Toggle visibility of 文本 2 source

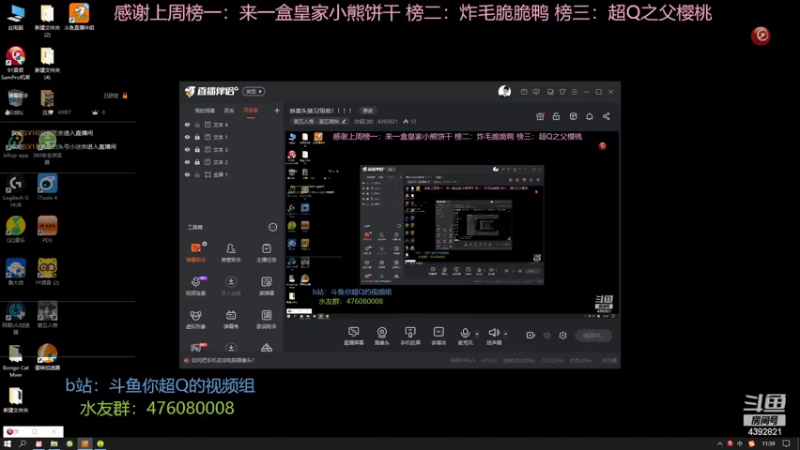(x=187, y=162)
